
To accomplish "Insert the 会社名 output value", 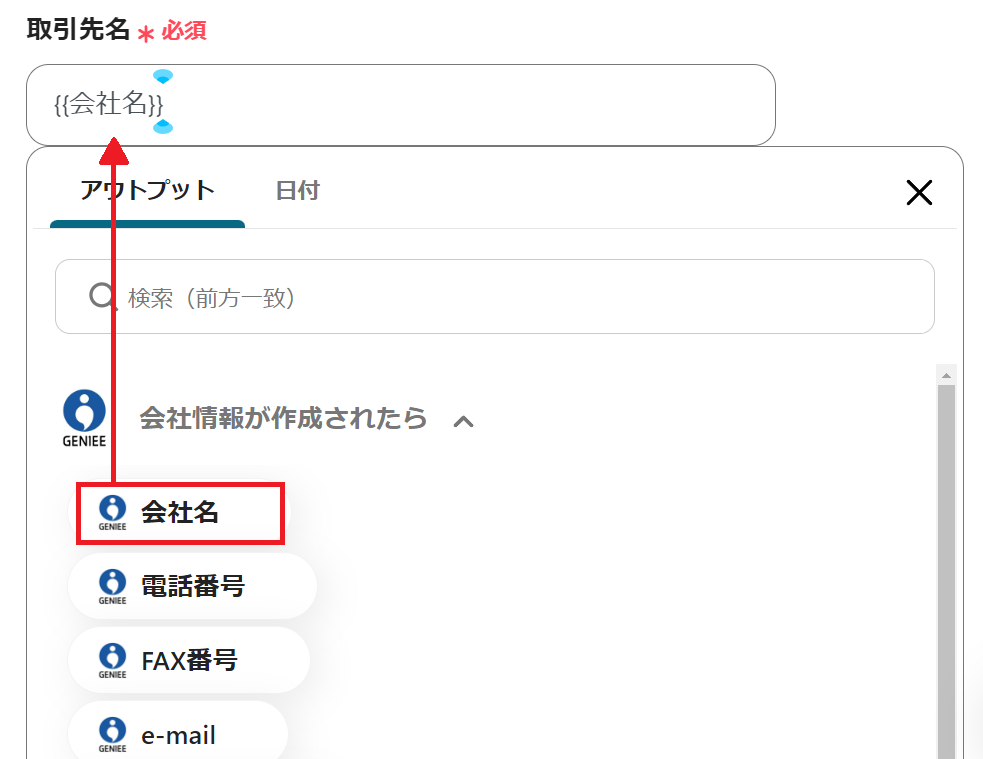I will click(x=180, y=513).
